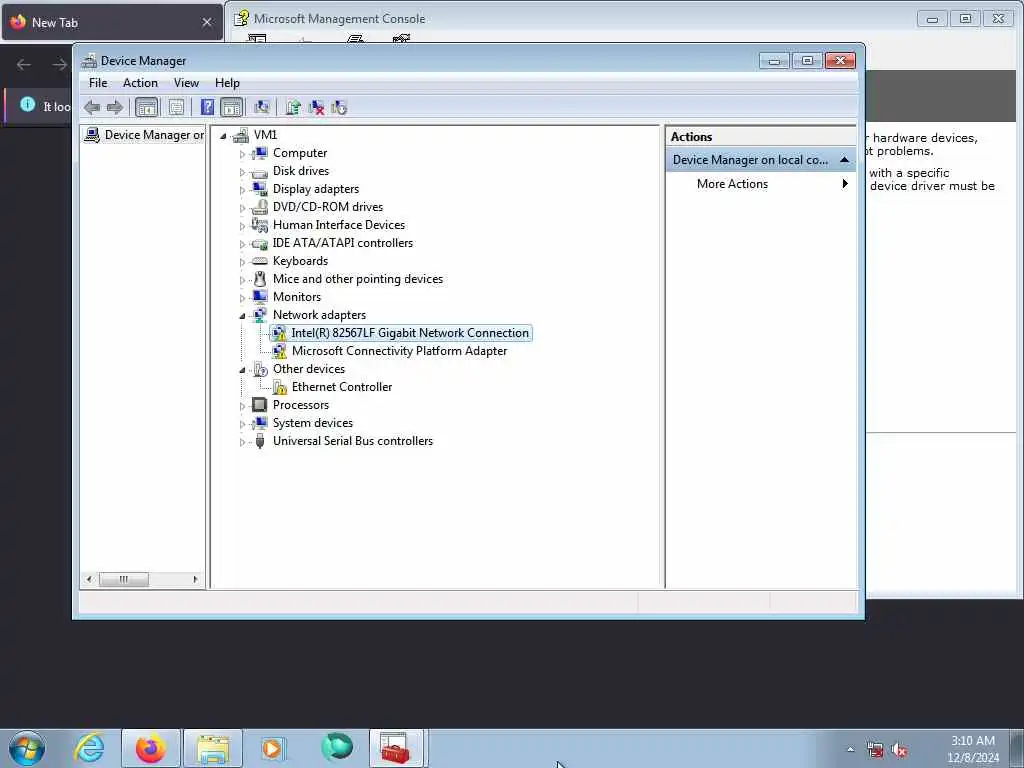
Task: Click the Processors chip icon
Action: click(x=259, y=405)
